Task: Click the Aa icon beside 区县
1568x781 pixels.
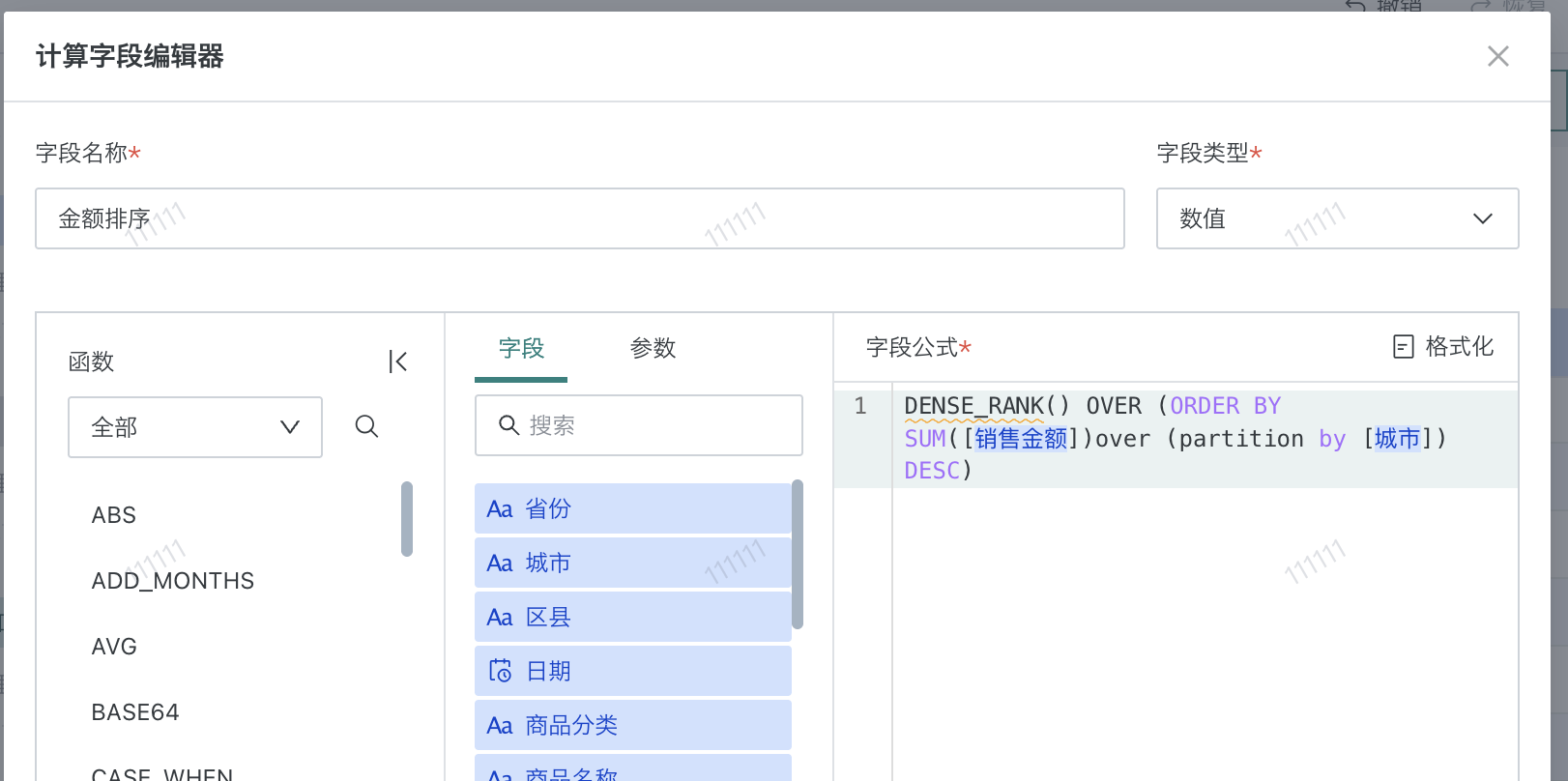Action: (500, 618)
